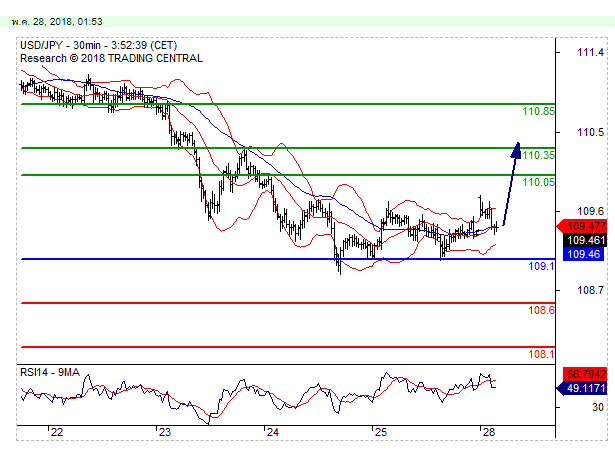This screenshot has height=452, width=615.
Task: Click the RSI axis label 30
Action: pyautogui.click(x=598, y=407)
